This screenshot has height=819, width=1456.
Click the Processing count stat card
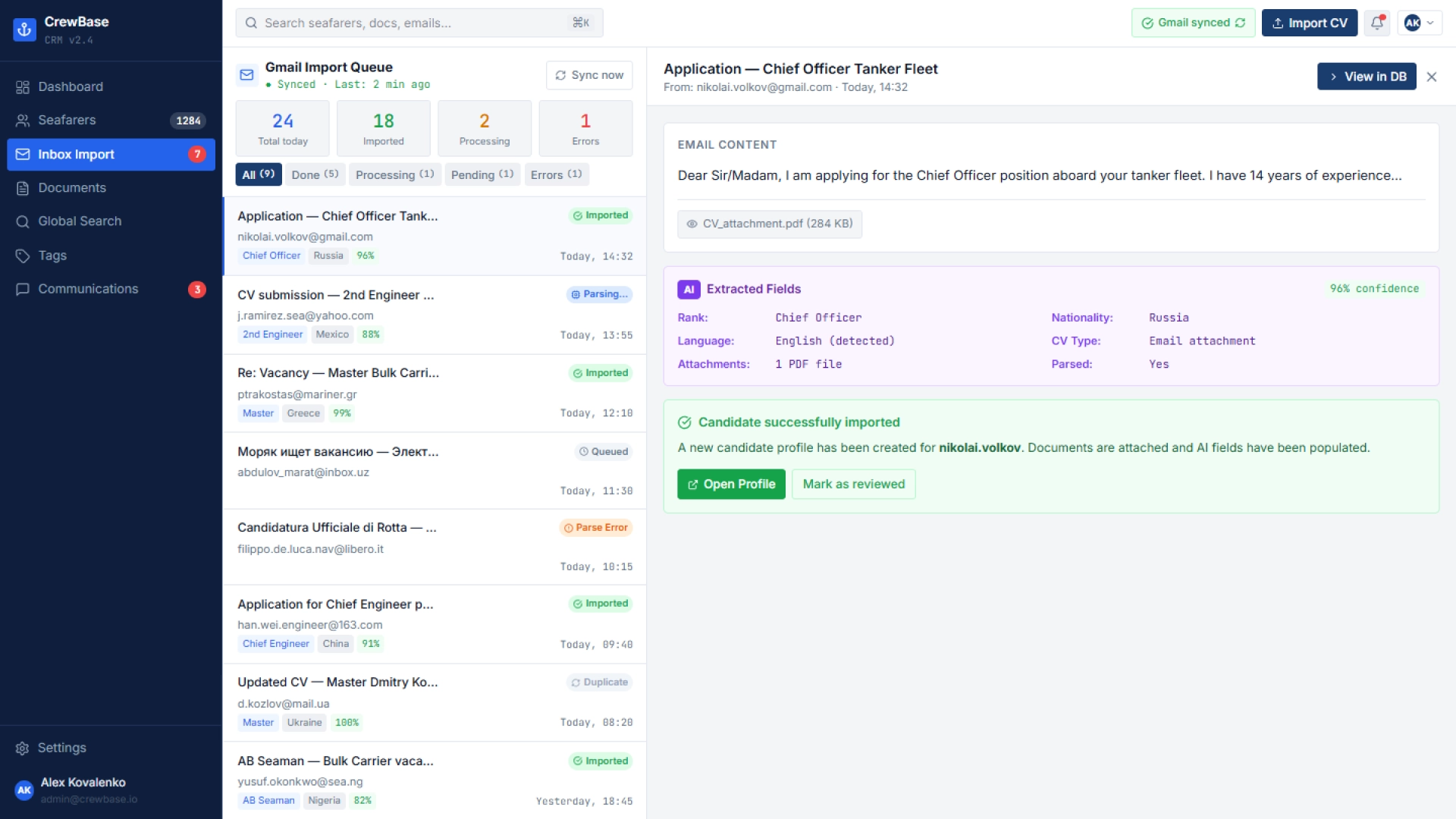click(485, 128)
